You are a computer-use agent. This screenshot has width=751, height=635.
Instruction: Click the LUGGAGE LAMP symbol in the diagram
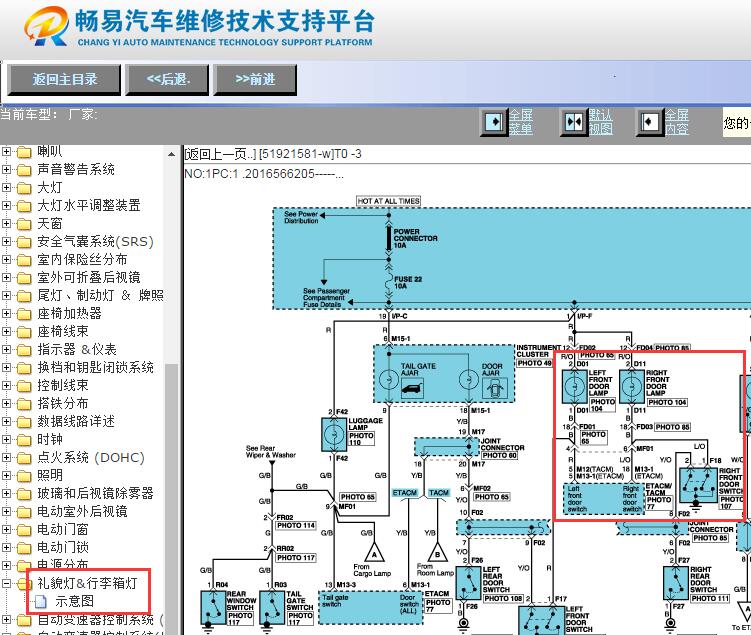[x=334, y=434]
